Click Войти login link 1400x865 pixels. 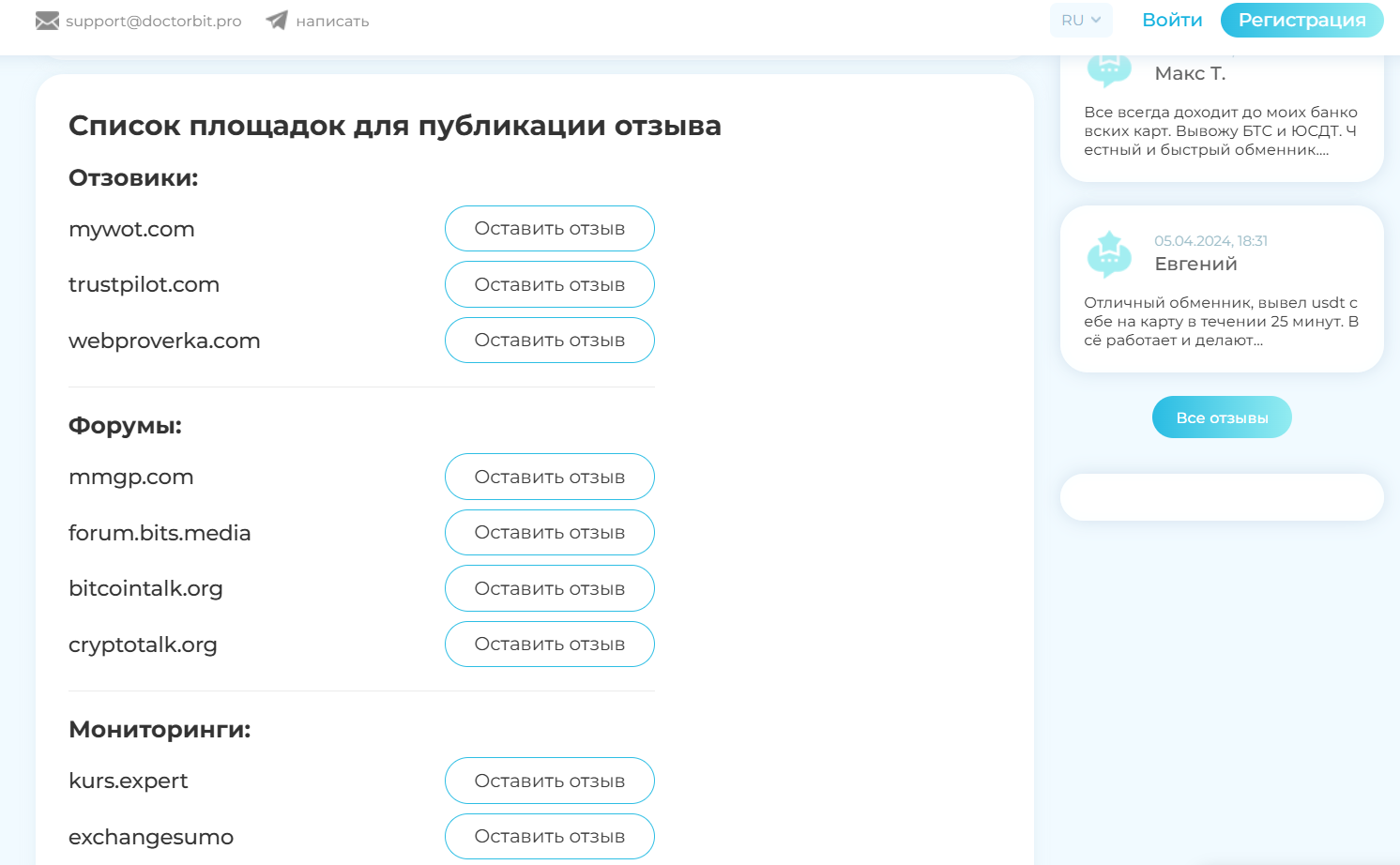[x=1172, y=20]
